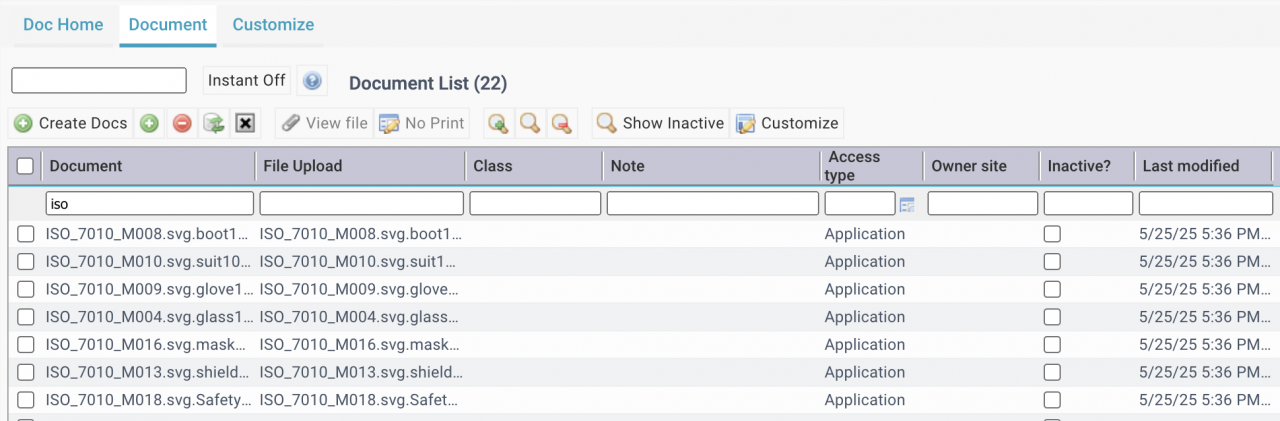Open the Customize tab
The image size is (1280, 421).
click(x=273, y=25)
